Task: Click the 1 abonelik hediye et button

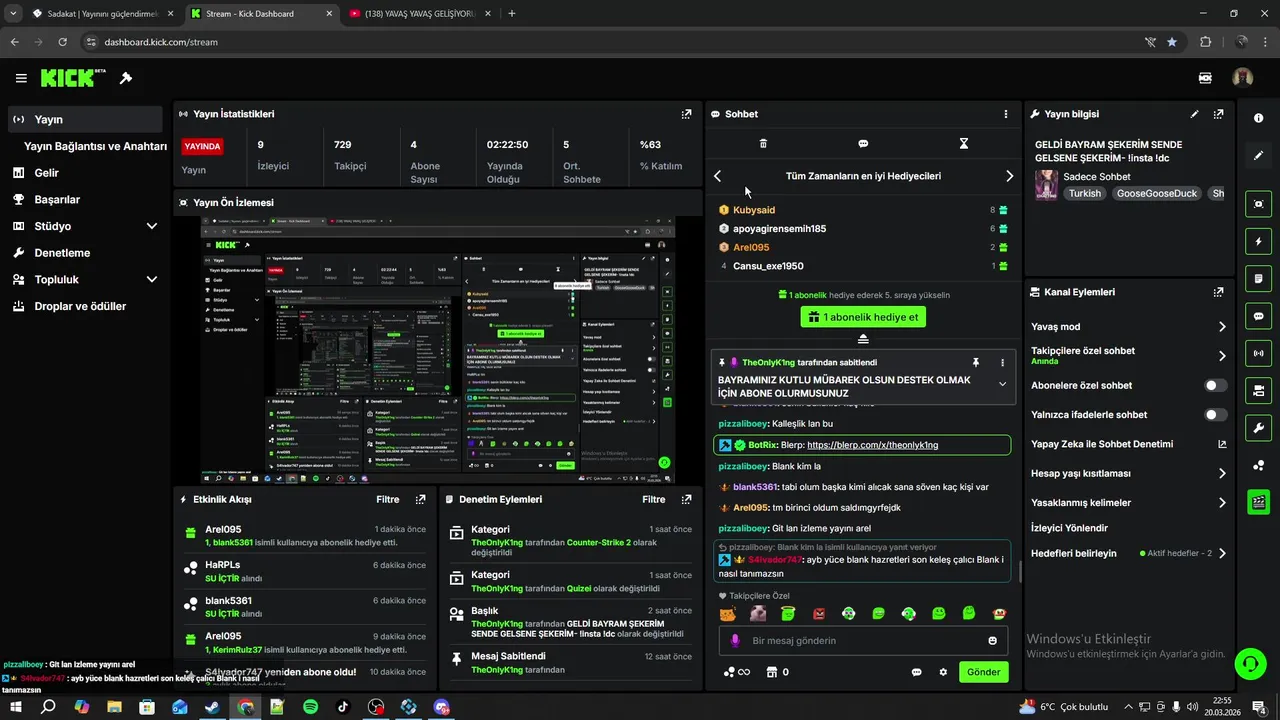Action: (x=863, y=317)
